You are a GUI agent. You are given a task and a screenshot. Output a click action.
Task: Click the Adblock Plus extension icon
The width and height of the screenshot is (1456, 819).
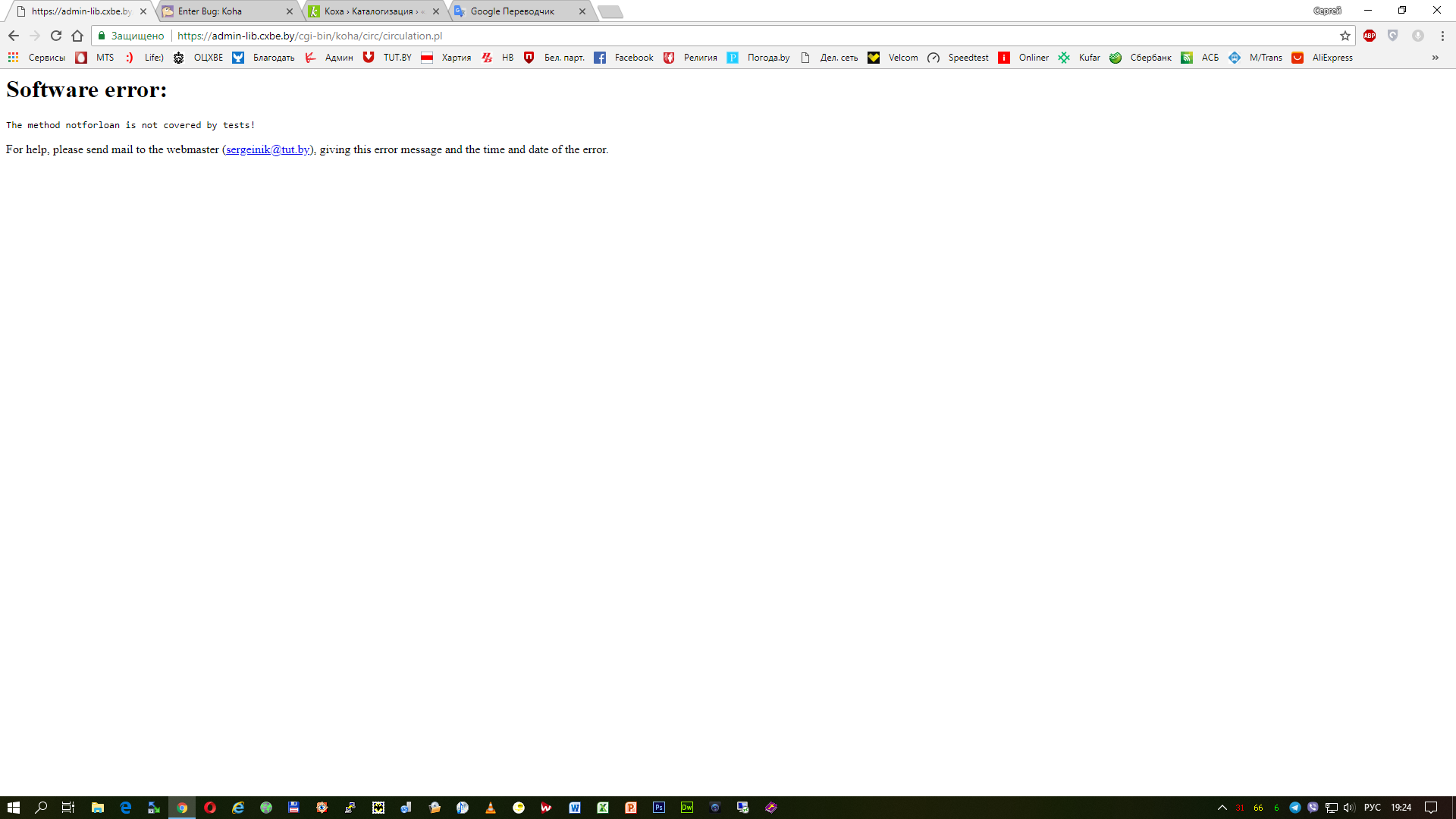point(1370,36)
